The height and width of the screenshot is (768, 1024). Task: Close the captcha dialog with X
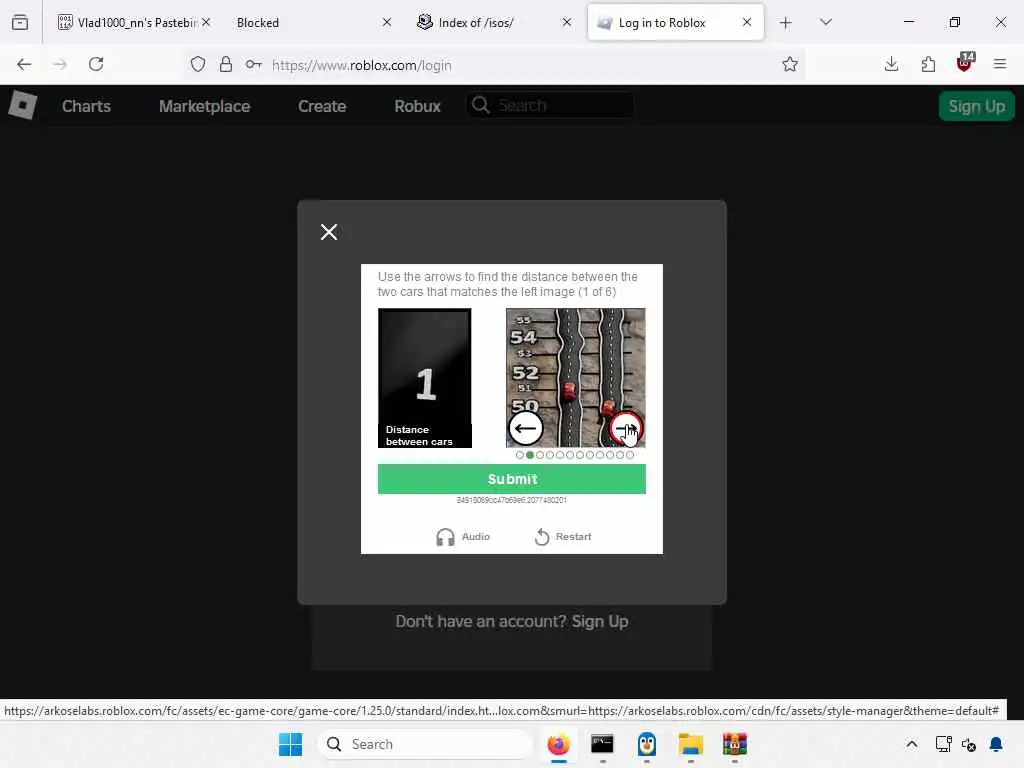click(x=328, y=232)
